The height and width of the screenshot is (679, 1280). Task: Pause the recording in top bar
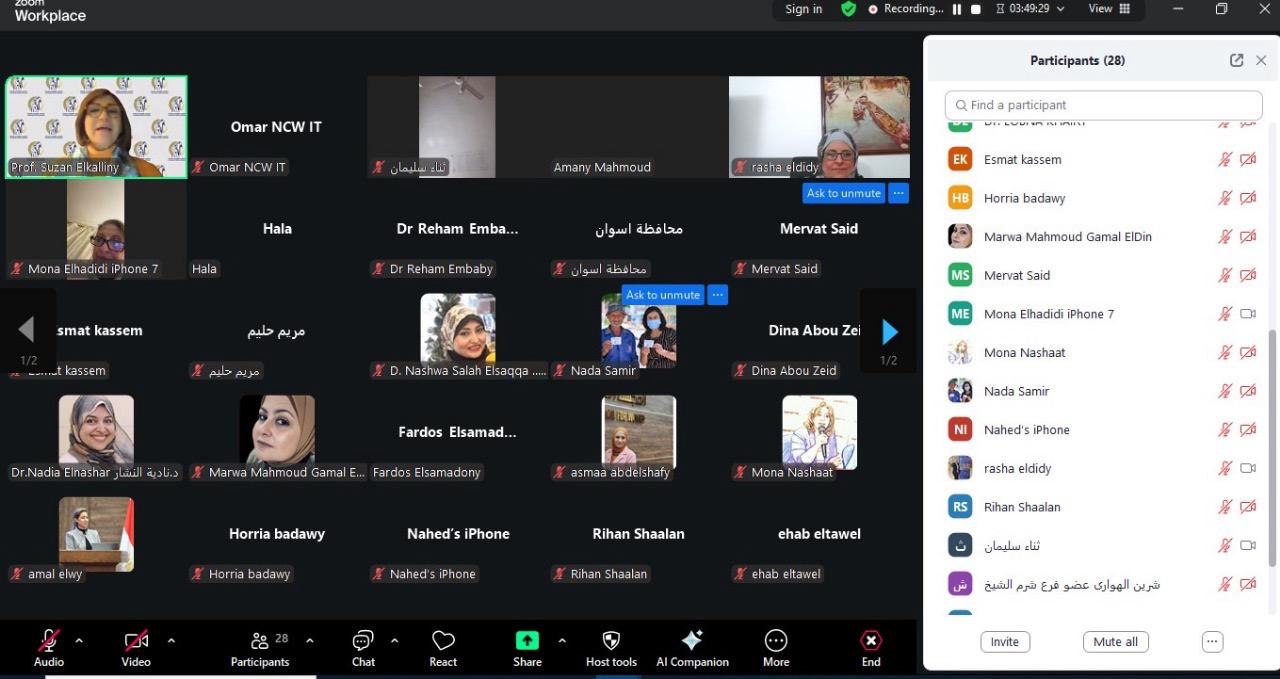[x=957, y=9]
